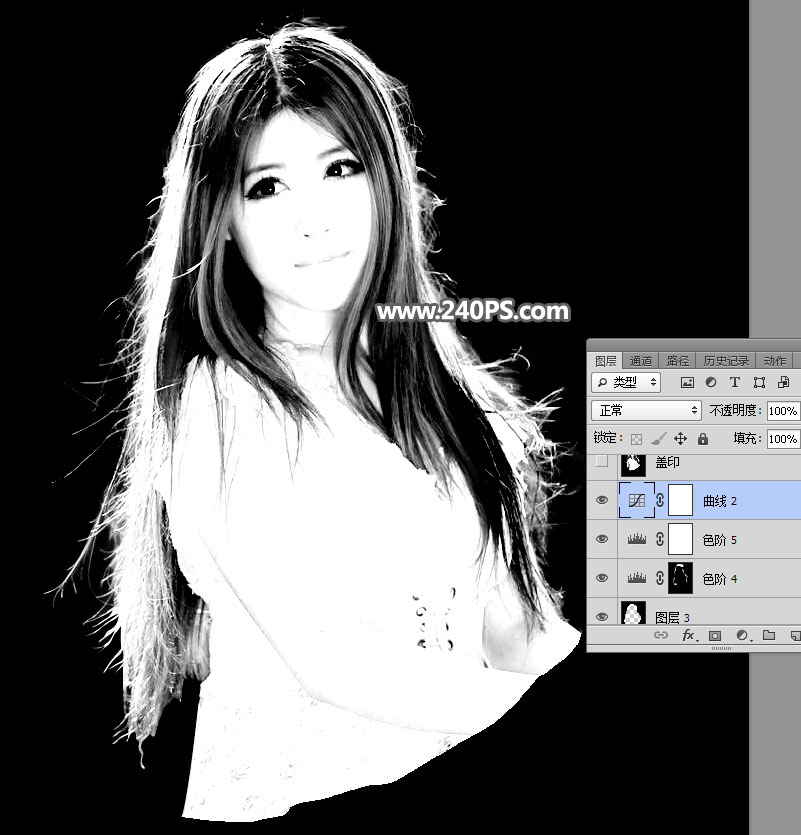801x835 pixels.
Task: Hide the 色阶 5 layer
Action: coord(601,540)
